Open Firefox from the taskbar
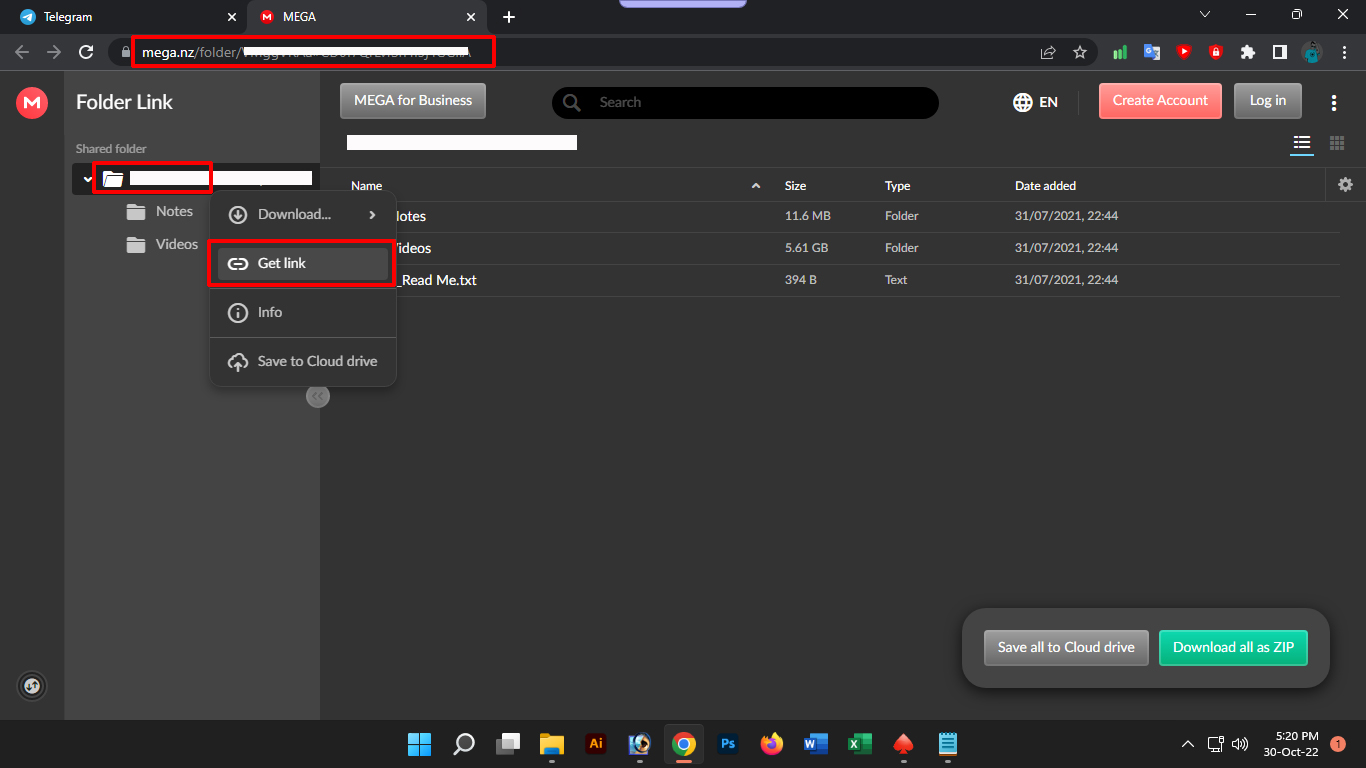 click(x=772, y=744)
